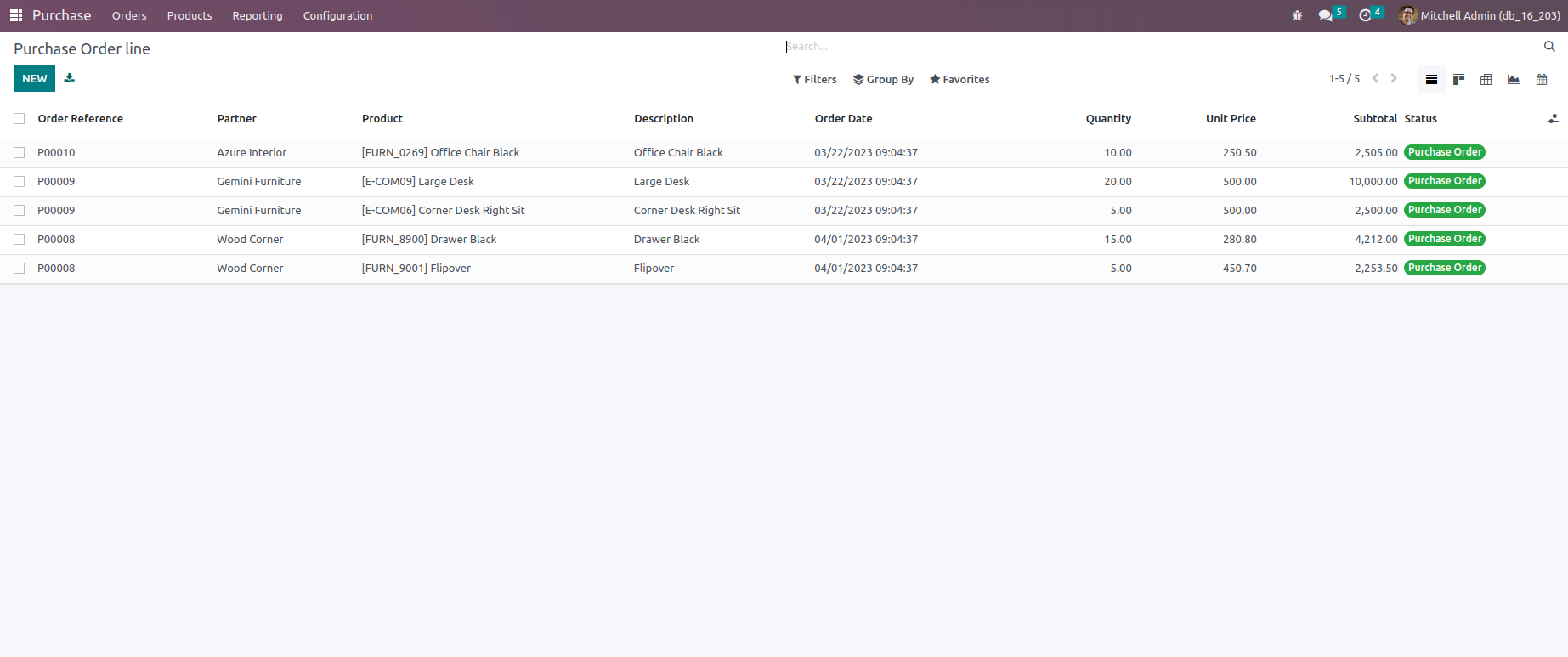Sort by Status column header
1568x657 pixels.
click(x=1421, y=119)
